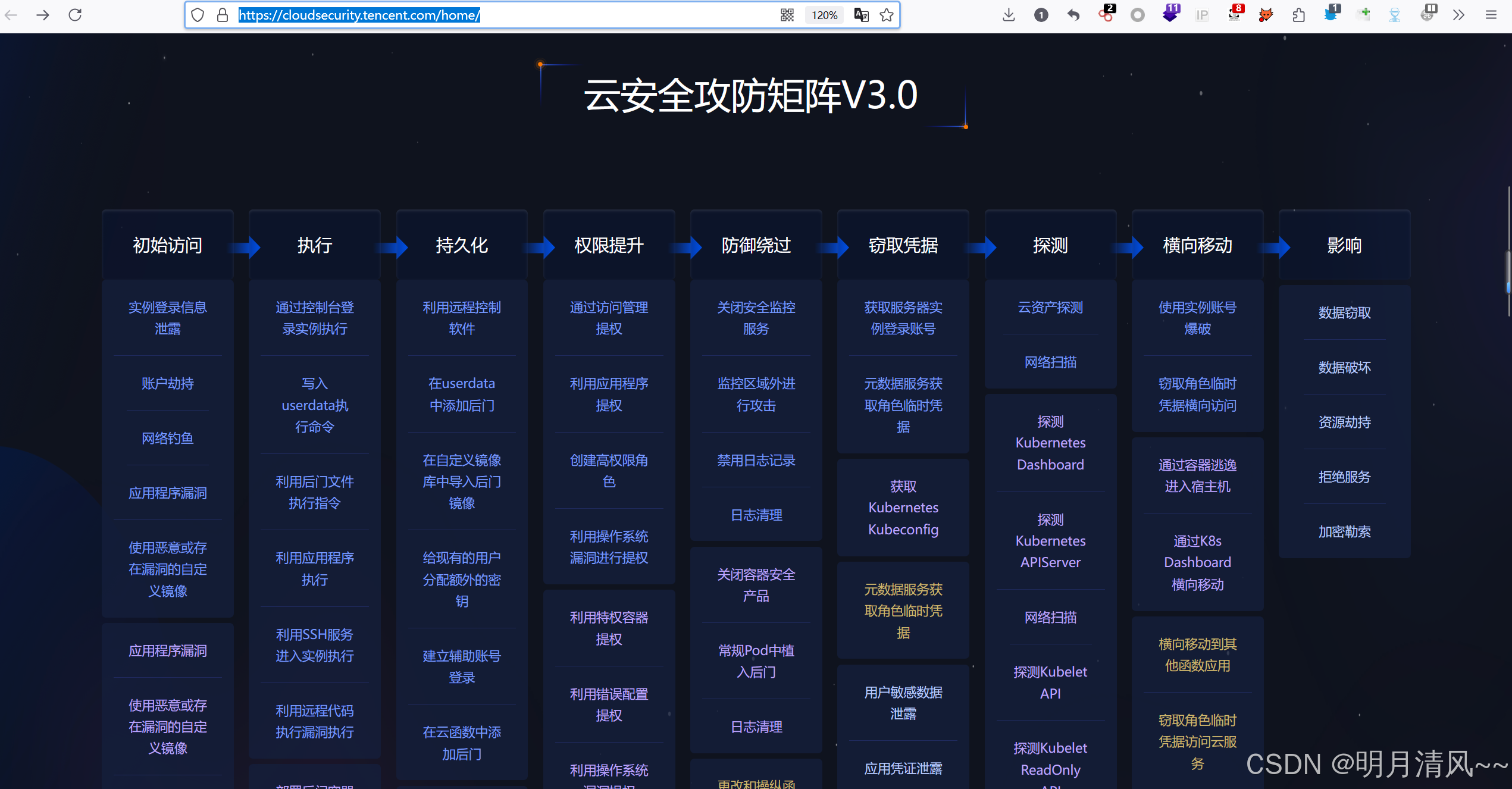Screen dimensions: 1512x789
Task: Open 利用特权容器提权 entry
Action: (609, 628)
